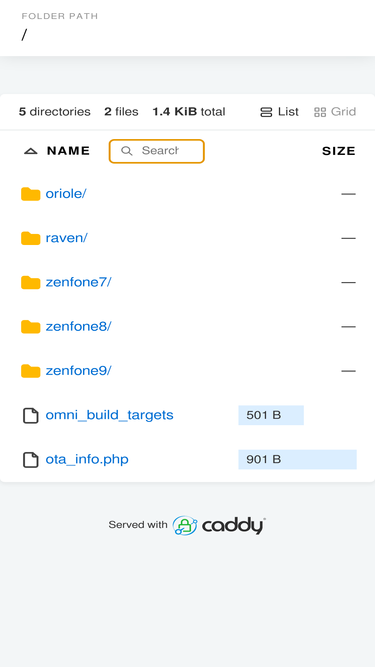Click the root slash folder path

click(24, 35)
